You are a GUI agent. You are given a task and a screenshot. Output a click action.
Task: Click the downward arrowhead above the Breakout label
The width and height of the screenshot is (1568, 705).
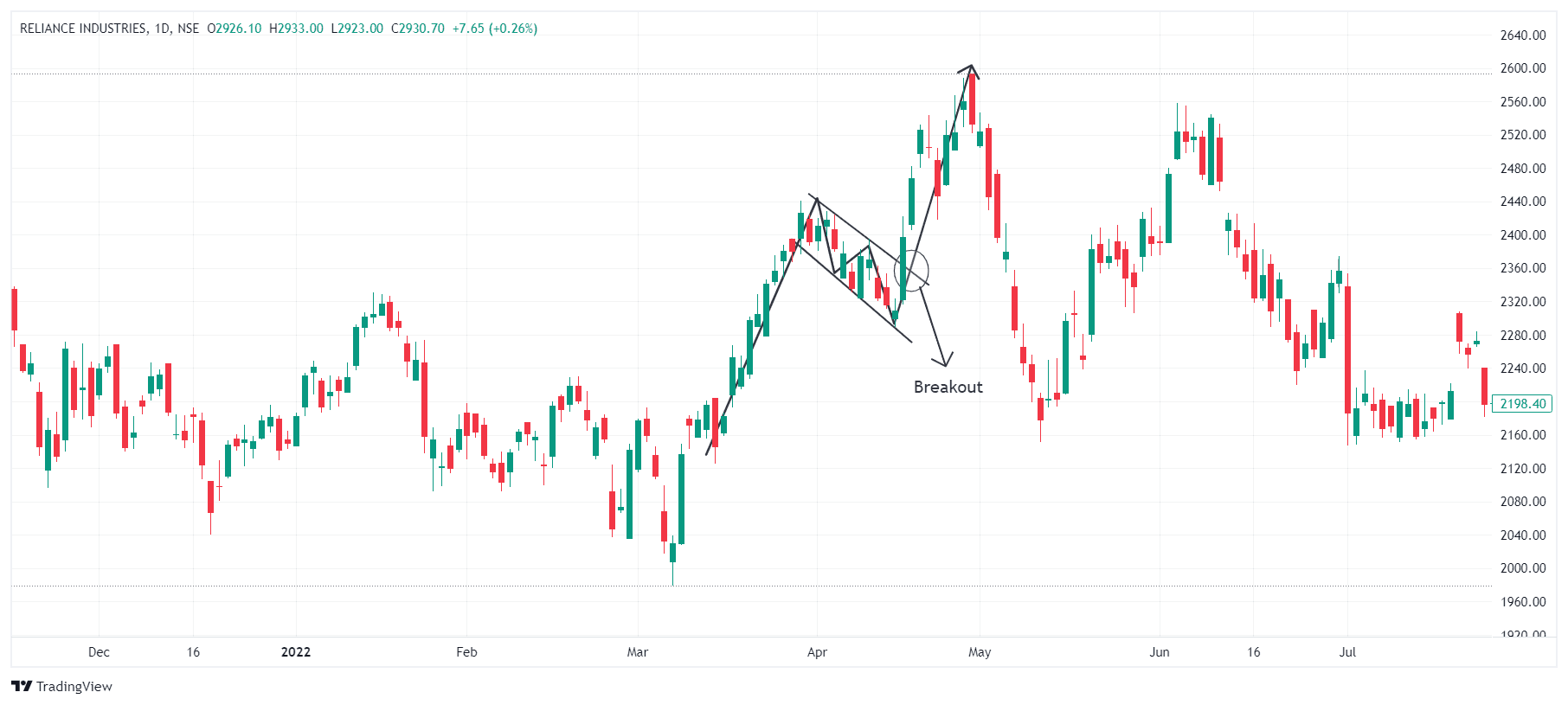tap(944, 359)
